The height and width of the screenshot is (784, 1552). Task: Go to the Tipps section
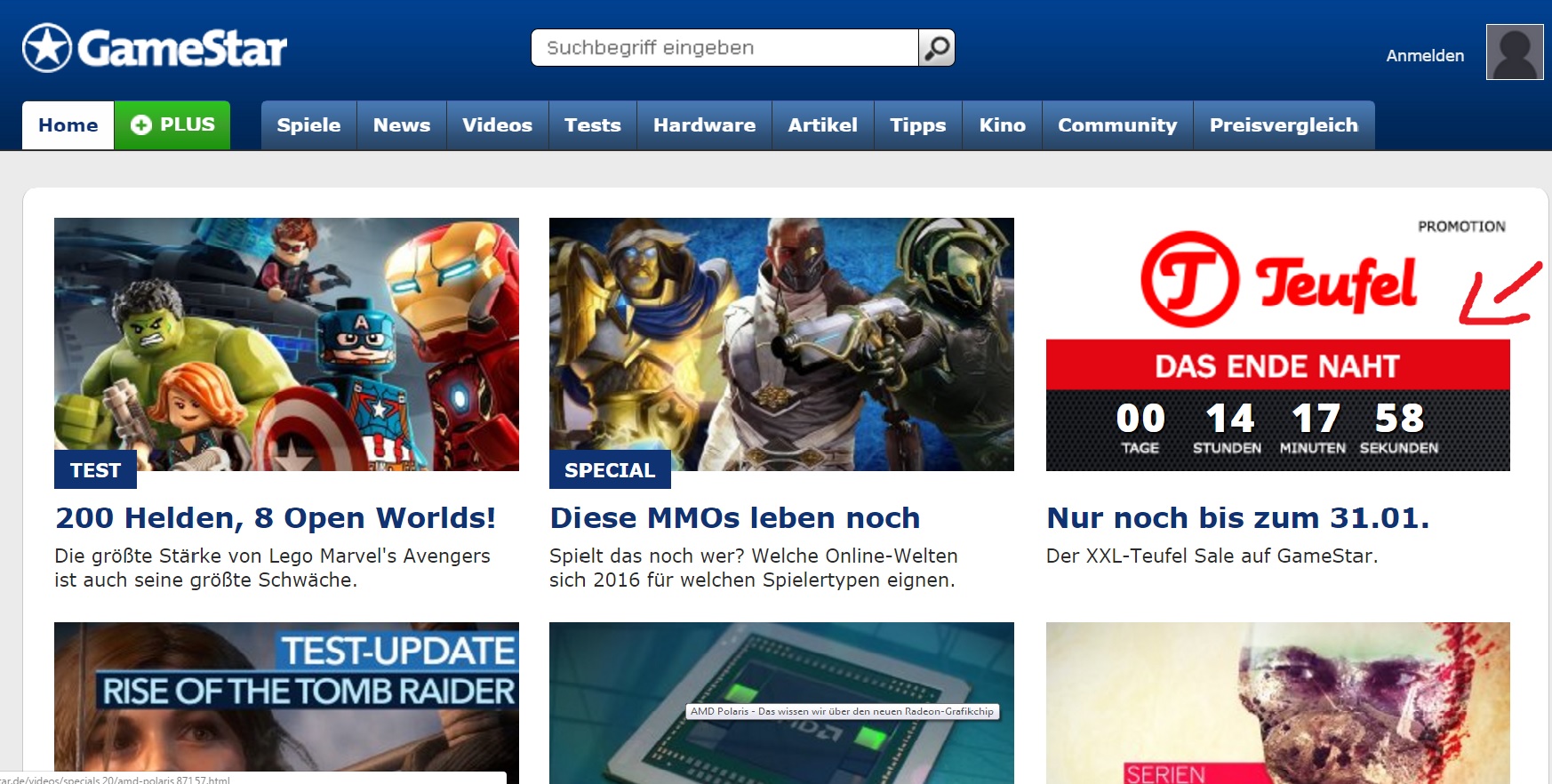pyautogui.click(x=918, y=125)
